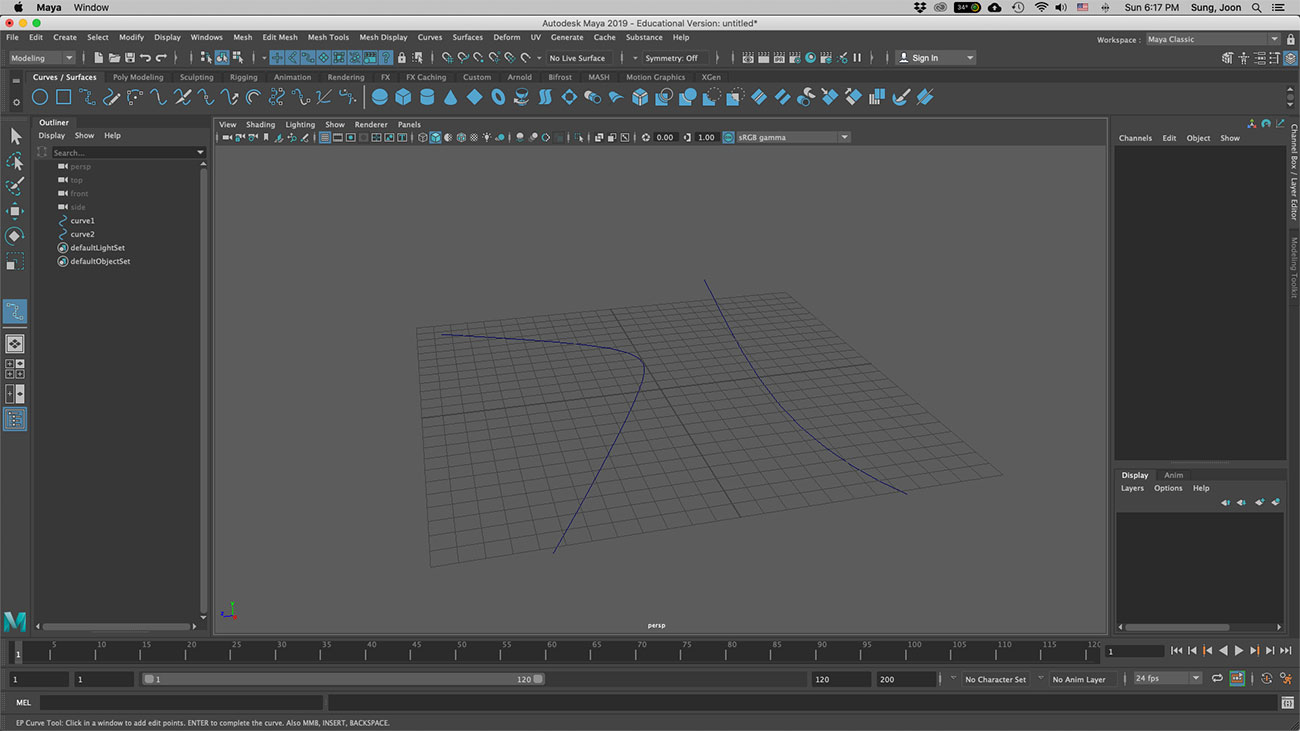
Task: Toggle use all lights bulb icon
Action: coord(486,137)
